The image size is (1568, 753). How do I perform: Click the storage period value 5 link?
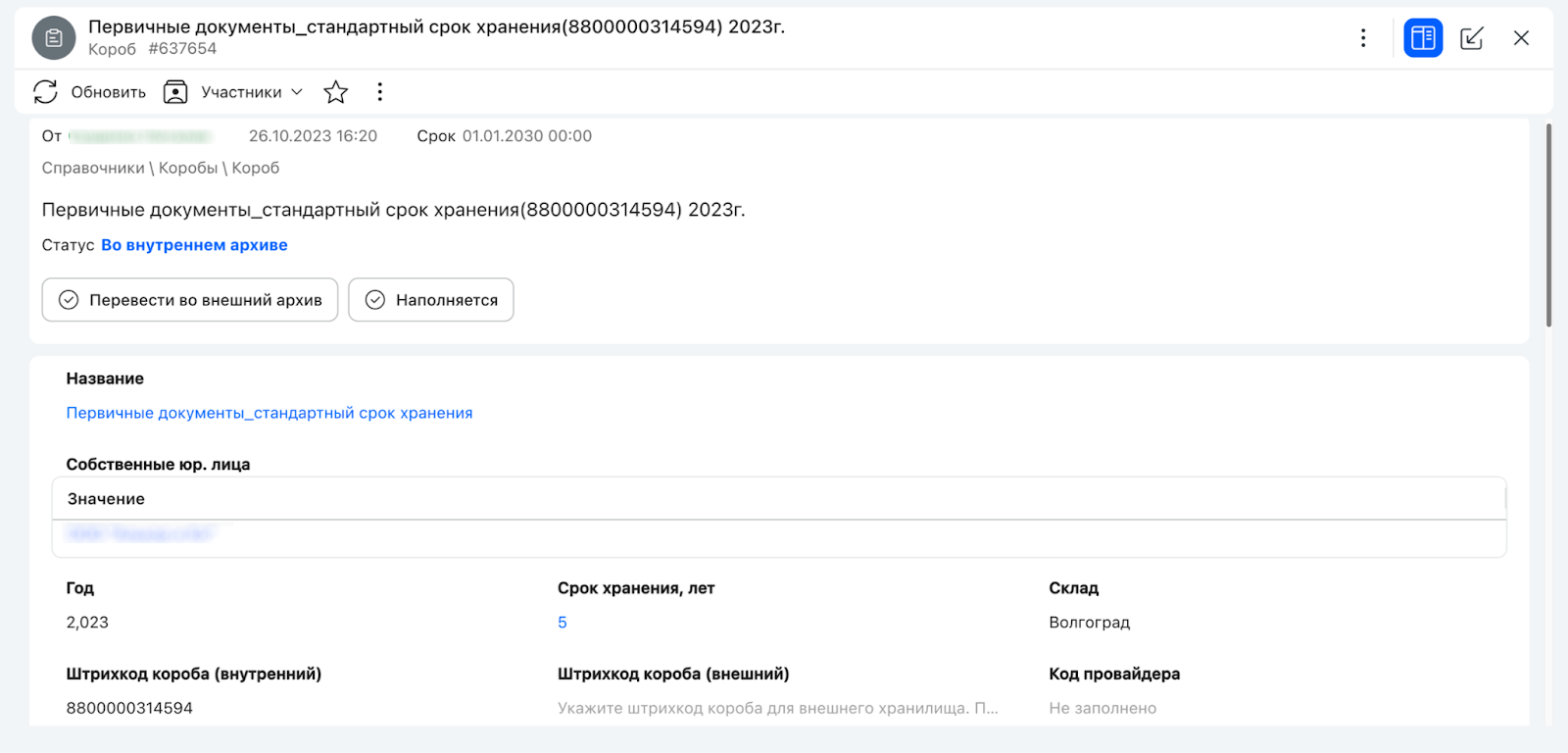pos(563,623)
